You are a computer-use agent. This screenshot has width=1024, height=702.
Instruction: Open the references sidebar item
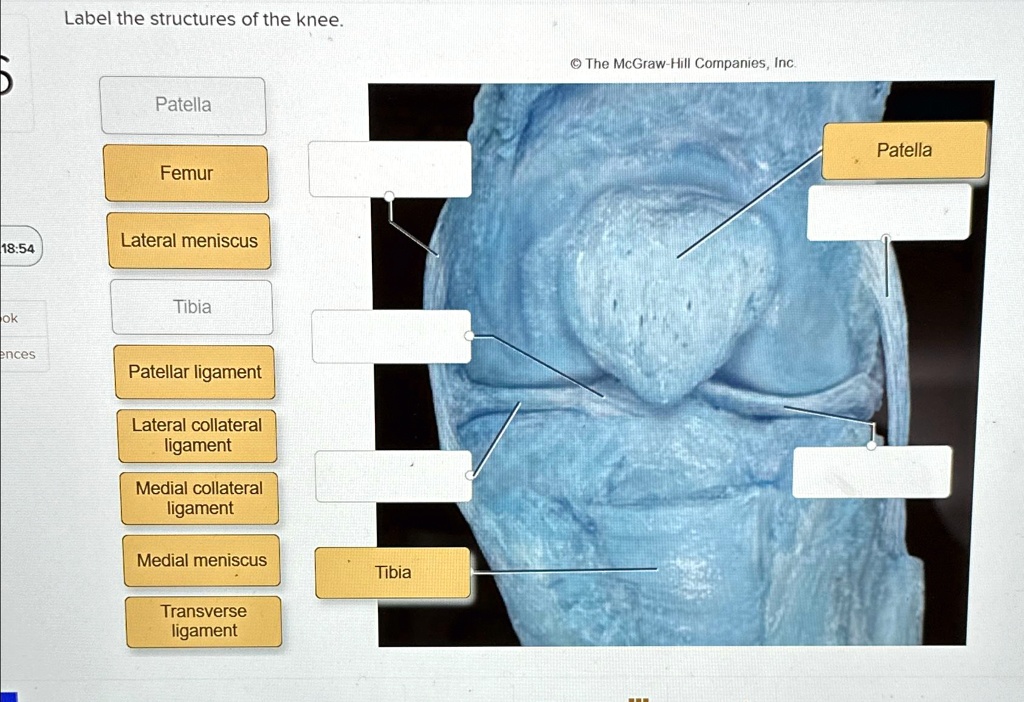pyautogui.click(x=16, y=354)
